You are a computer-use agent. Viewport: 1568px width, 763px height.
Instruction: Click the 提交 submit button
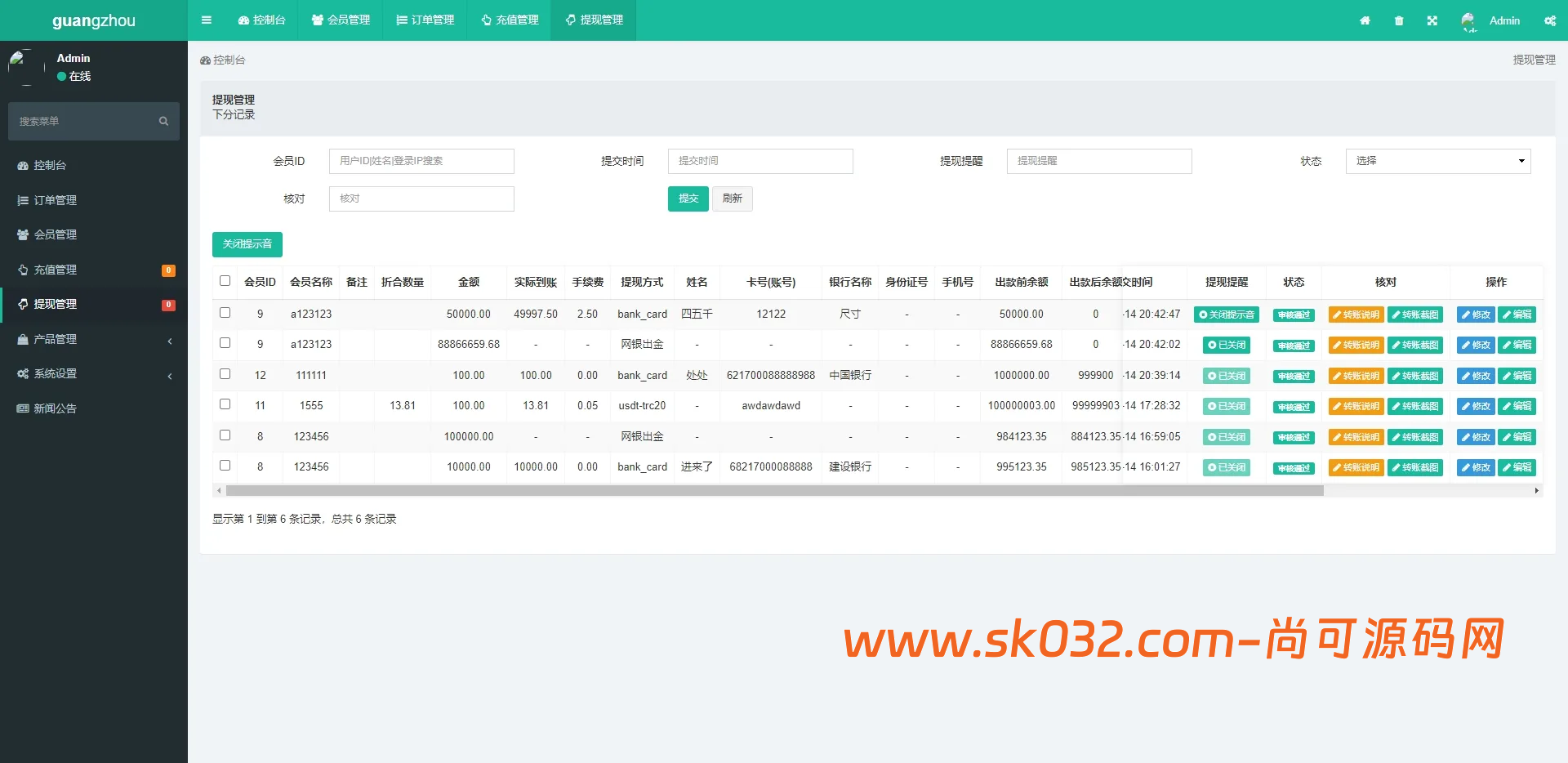(688, 199)
